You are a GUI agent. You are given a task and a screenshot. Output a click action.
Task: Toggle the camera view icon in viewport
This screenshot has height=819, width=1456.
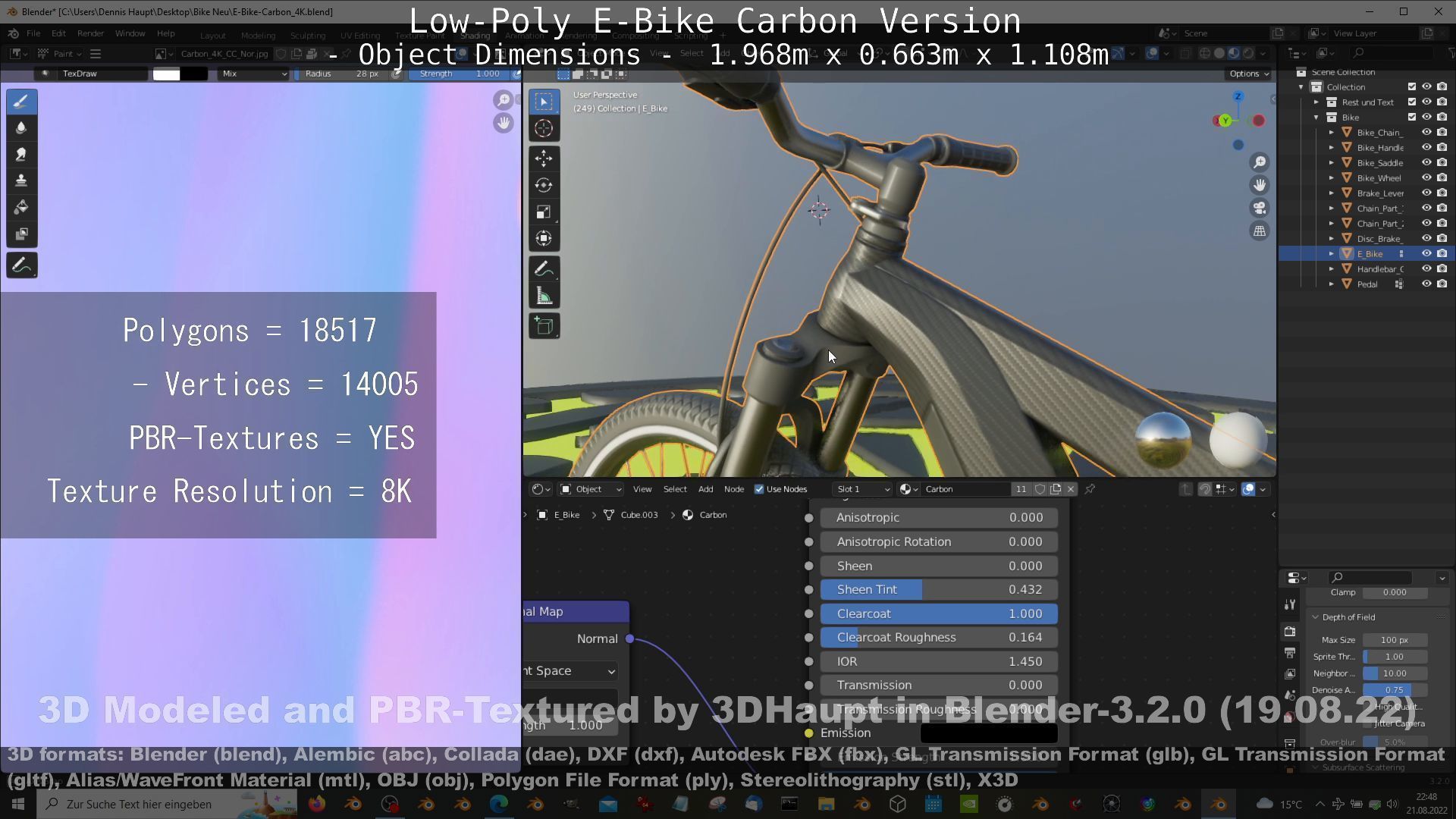tap(1260, 208)
